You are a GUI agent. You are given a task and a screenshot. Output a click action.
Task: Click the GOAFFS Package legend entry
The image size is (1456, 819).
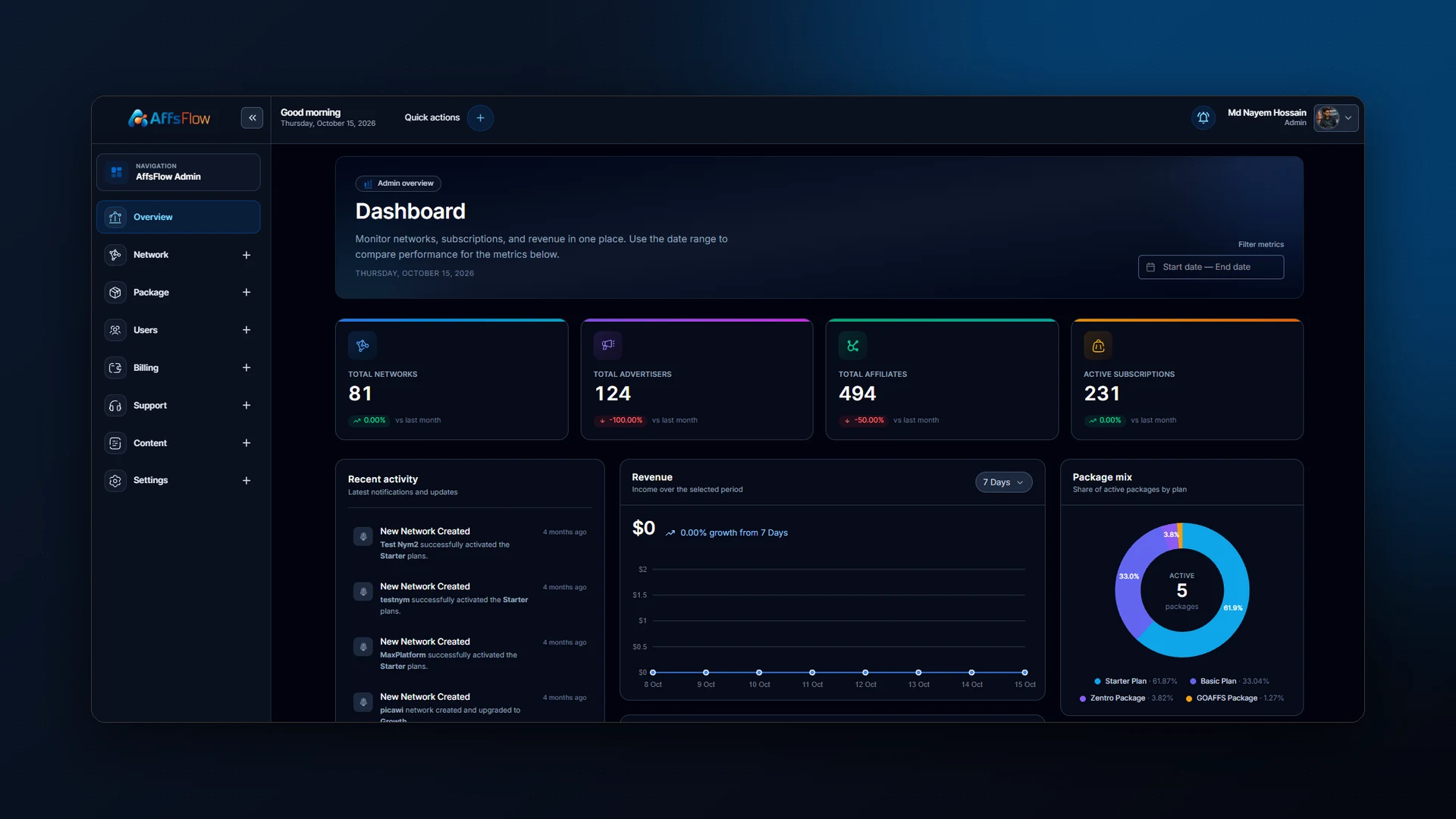pyautogui.click(x=1235, y=698)
